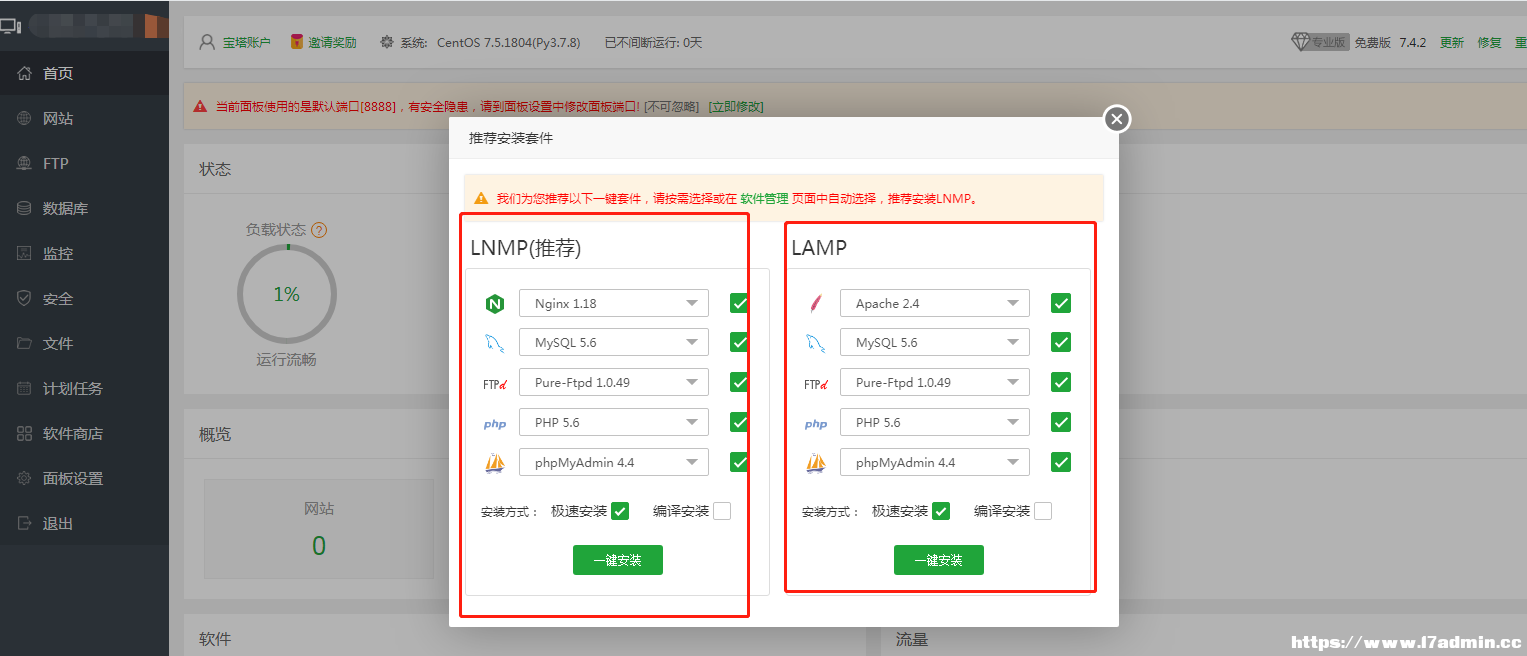This screenshot has height=656, width=1527.
Task: Click the FTP sidebar icon
Action: [25, 163]
